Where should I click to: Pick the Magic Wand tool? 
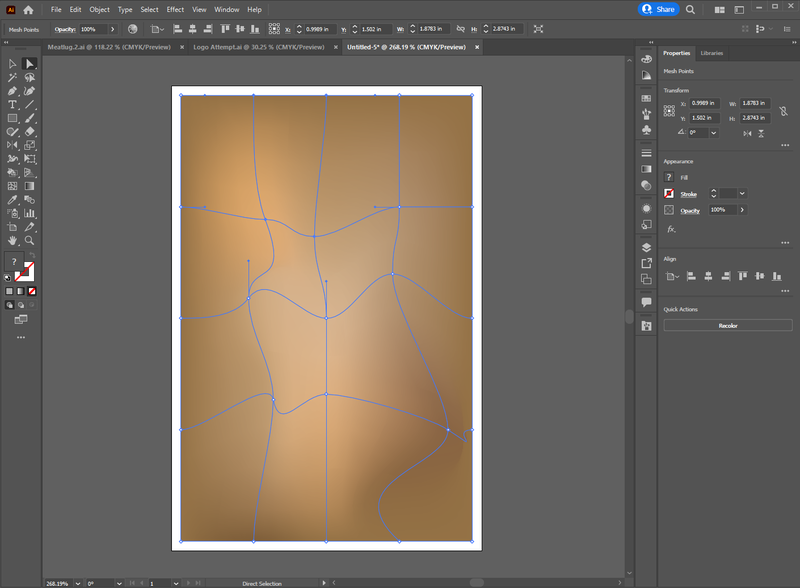(12, 77)
